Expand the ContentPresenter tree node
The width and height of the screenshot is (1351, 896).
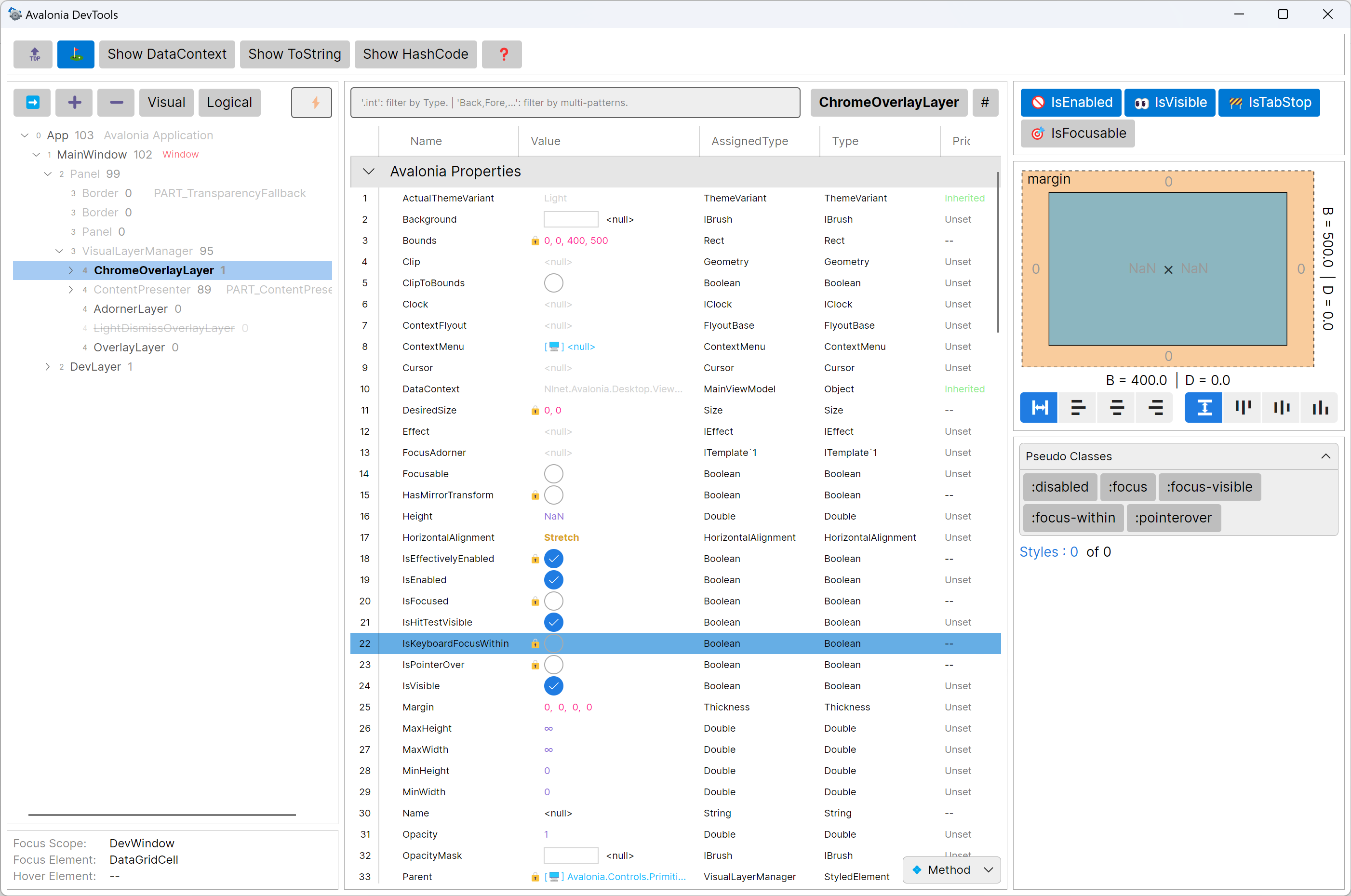point(70,290)
